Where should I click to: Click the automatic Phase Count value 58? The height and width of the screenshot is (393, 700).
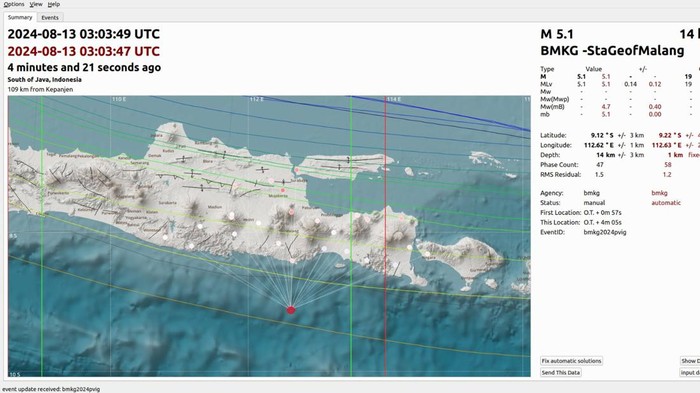(667, 165)
